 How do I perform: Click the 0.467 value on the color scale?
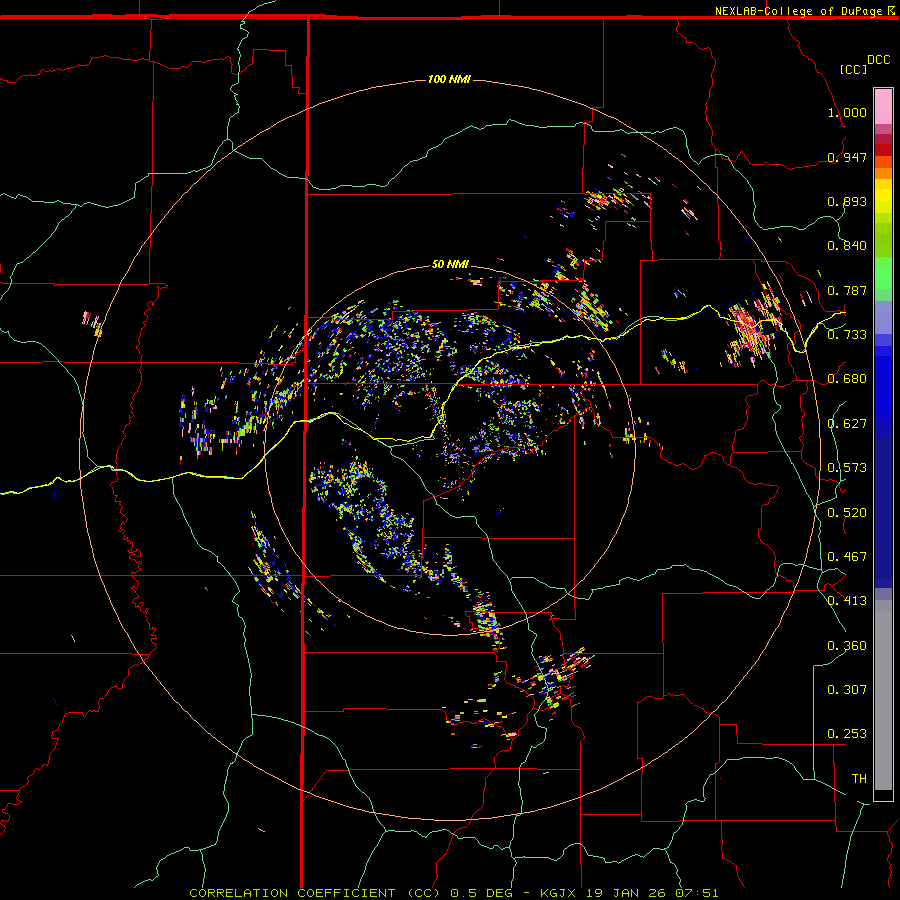click(x=847, y=557)
